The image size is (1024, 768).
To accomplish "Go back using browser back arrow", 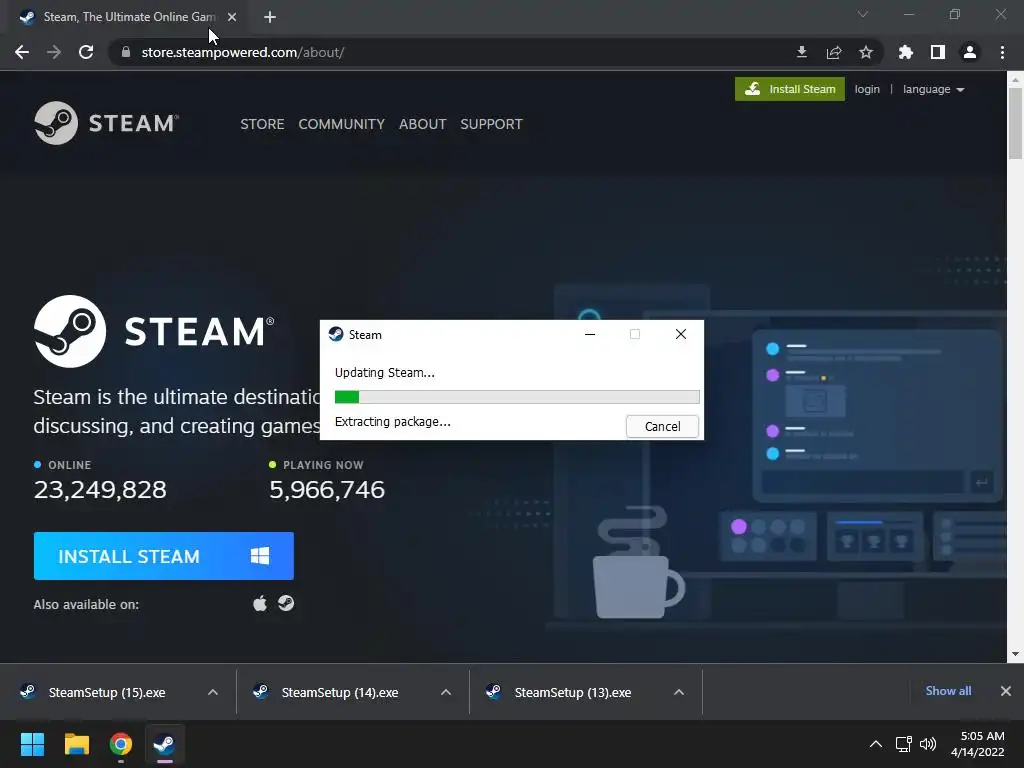I will click(x=22, y=52).
